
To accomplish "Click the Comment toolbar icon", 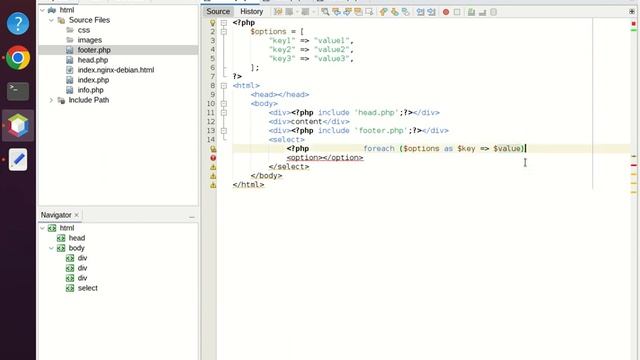I will click(471, 12).
